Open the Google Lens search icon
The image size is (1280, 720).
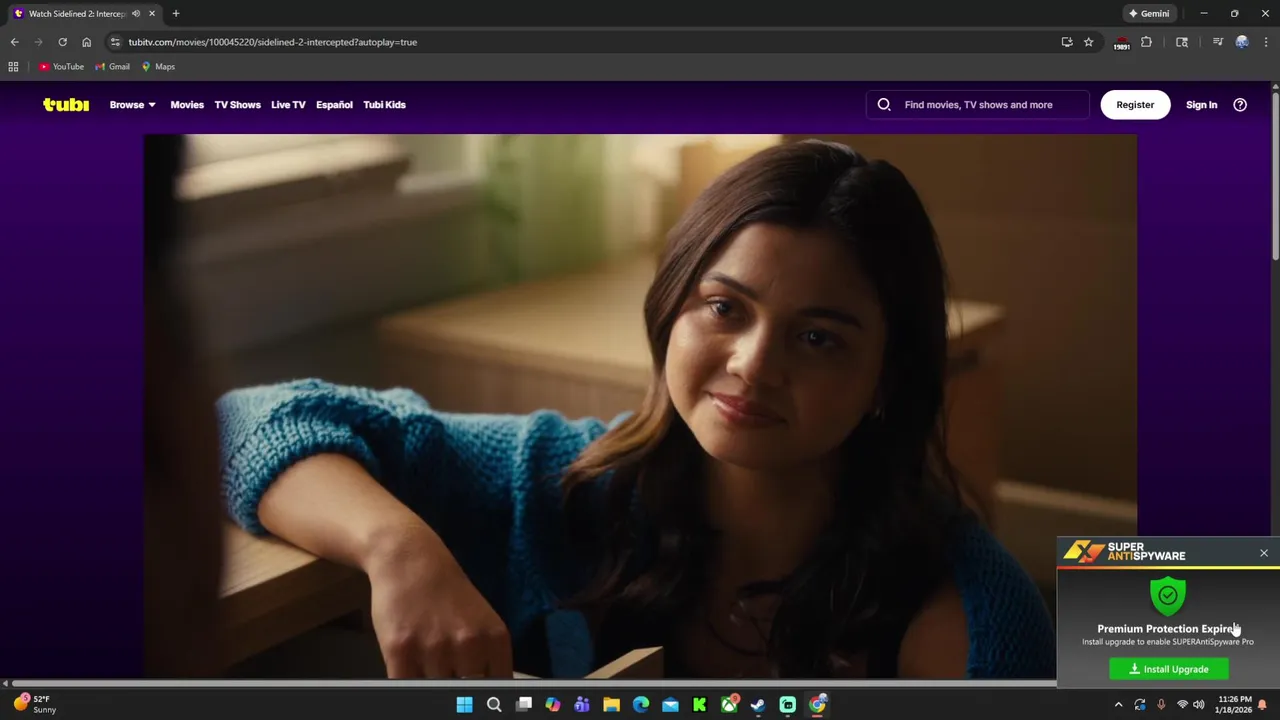coord(1182,42)
